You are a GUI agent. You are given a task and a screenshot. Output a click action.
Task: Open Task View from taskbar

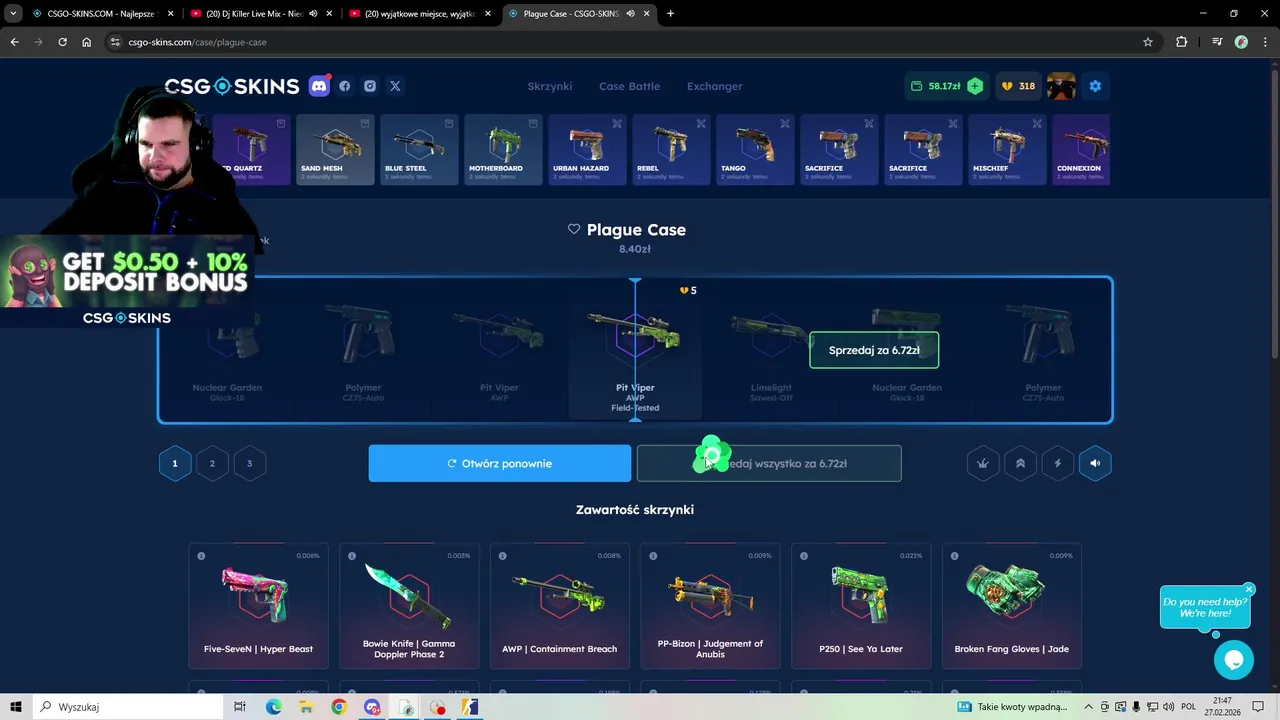point(240,707)
